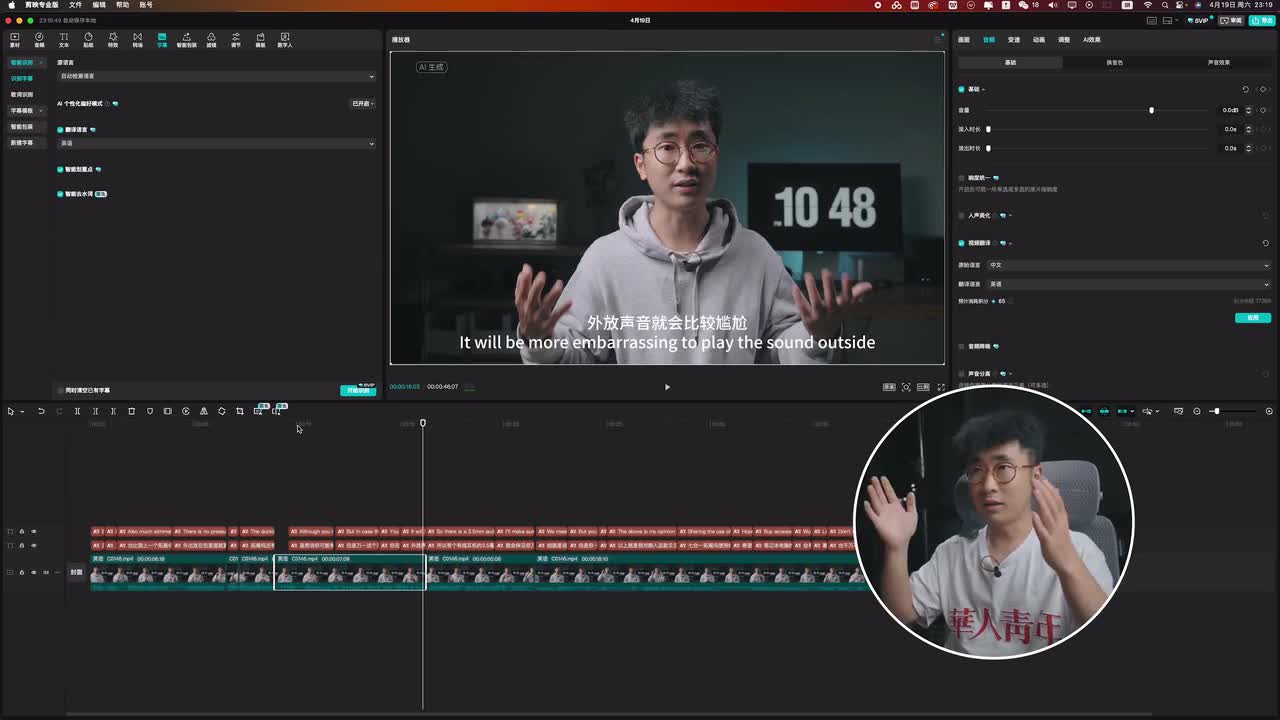Expand the 源语言 自动检测语言 dropdown
1280x720 pixels.
pyautogui.click(x=216, y=76)
